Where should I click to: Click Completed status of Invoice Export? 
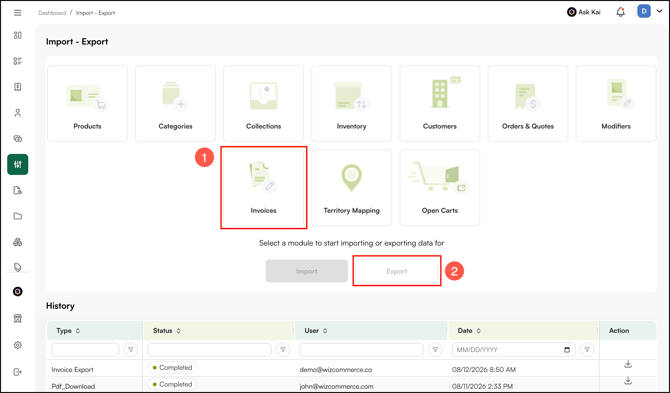172,367
